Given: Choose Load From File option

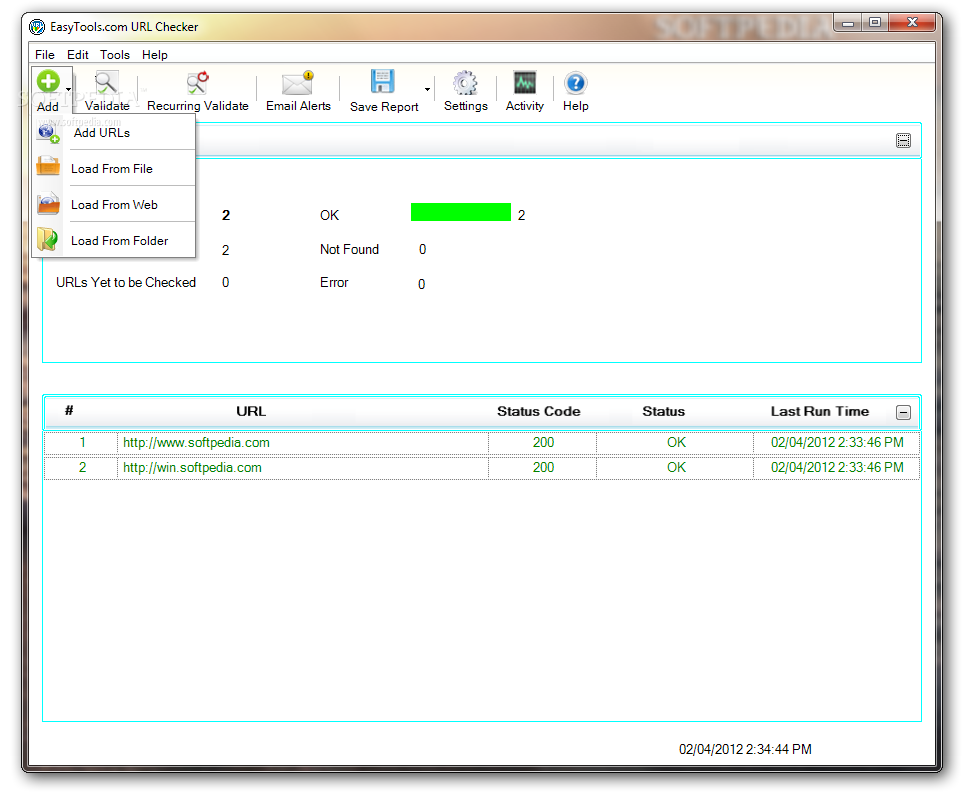Looking at the screenshot, I should pos(112,169).
